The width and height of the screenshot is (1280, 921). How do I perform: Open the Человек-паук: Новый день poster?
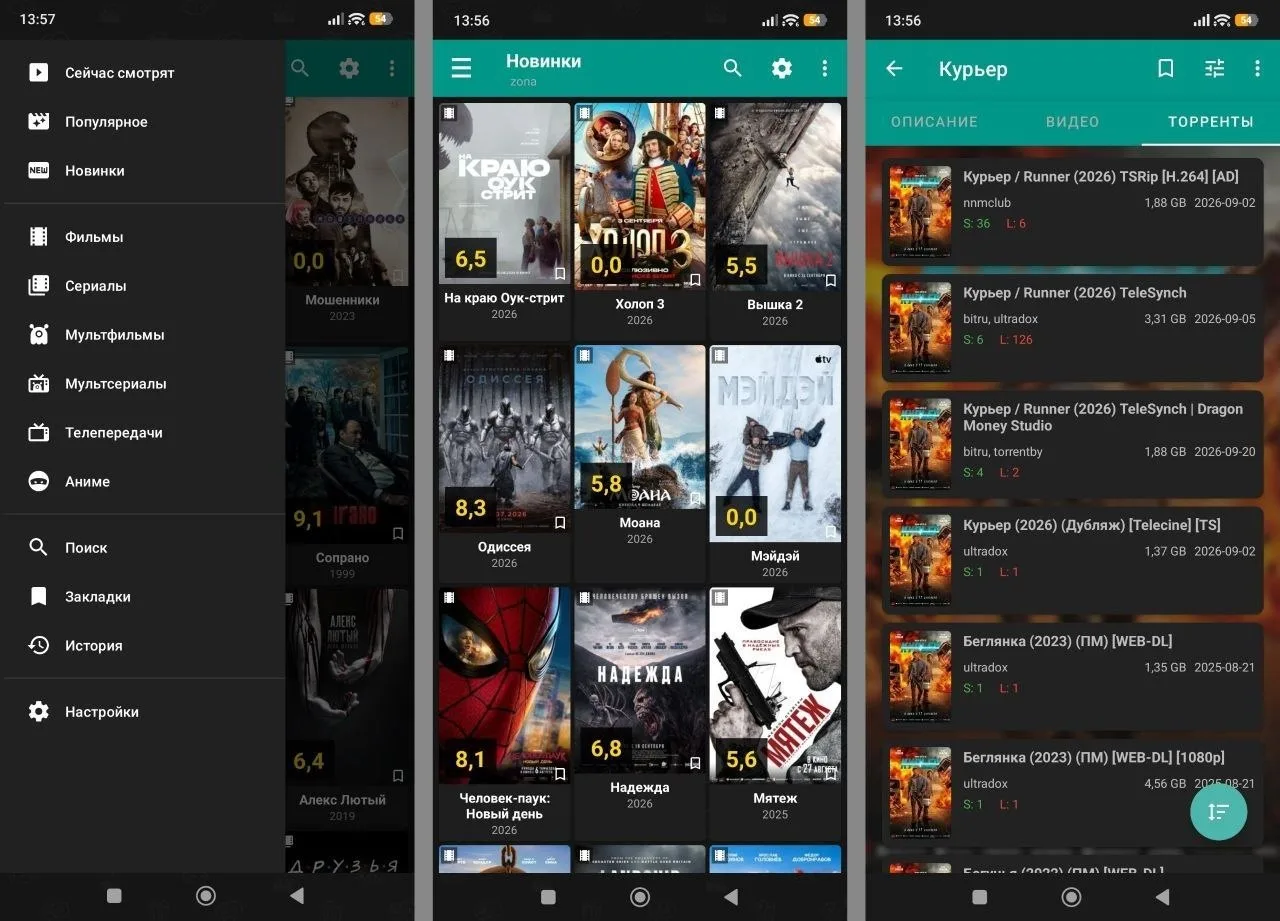(x=504, y=685)
